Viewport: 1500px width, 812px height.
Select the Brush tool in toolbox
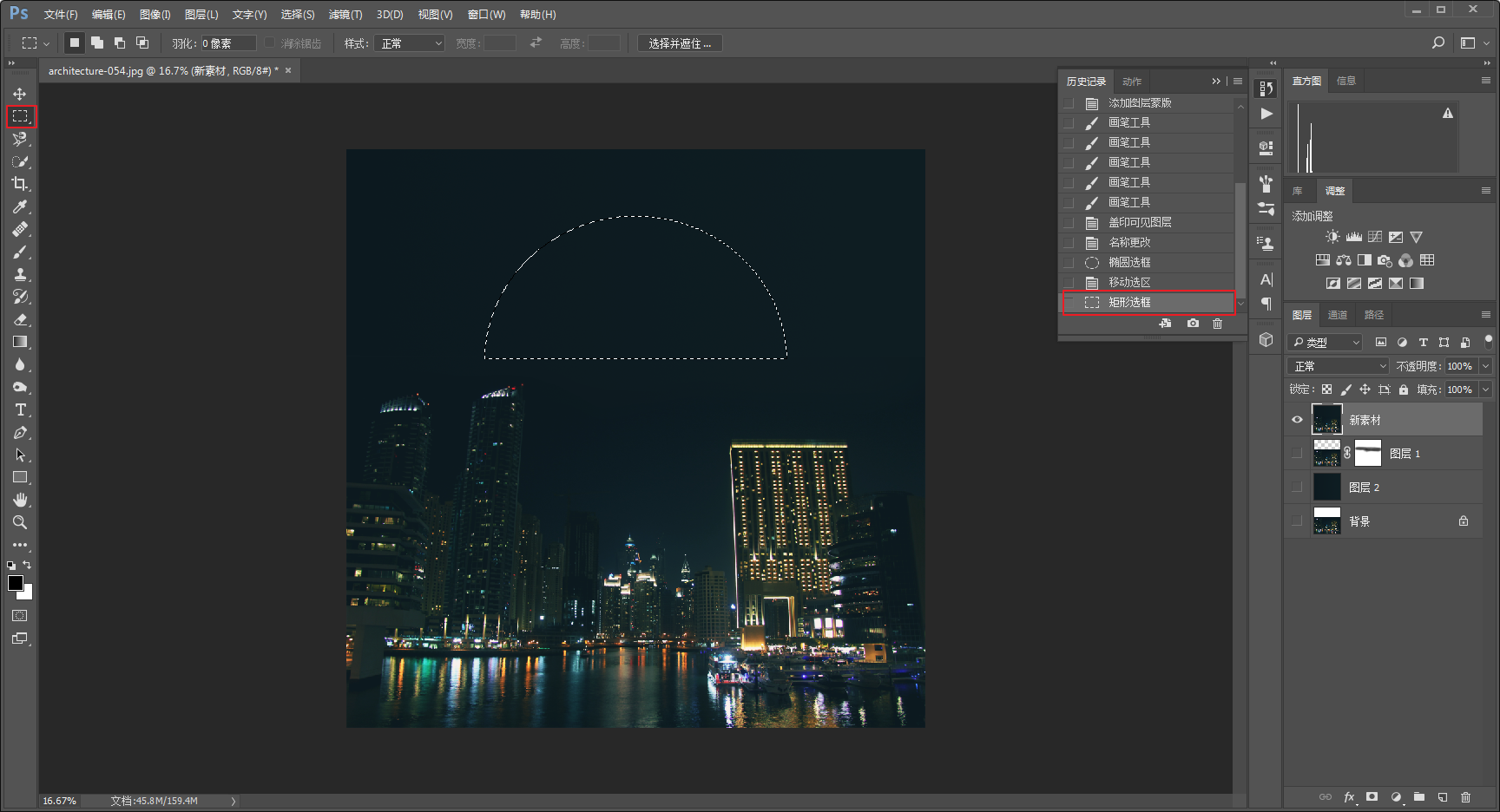19,252
